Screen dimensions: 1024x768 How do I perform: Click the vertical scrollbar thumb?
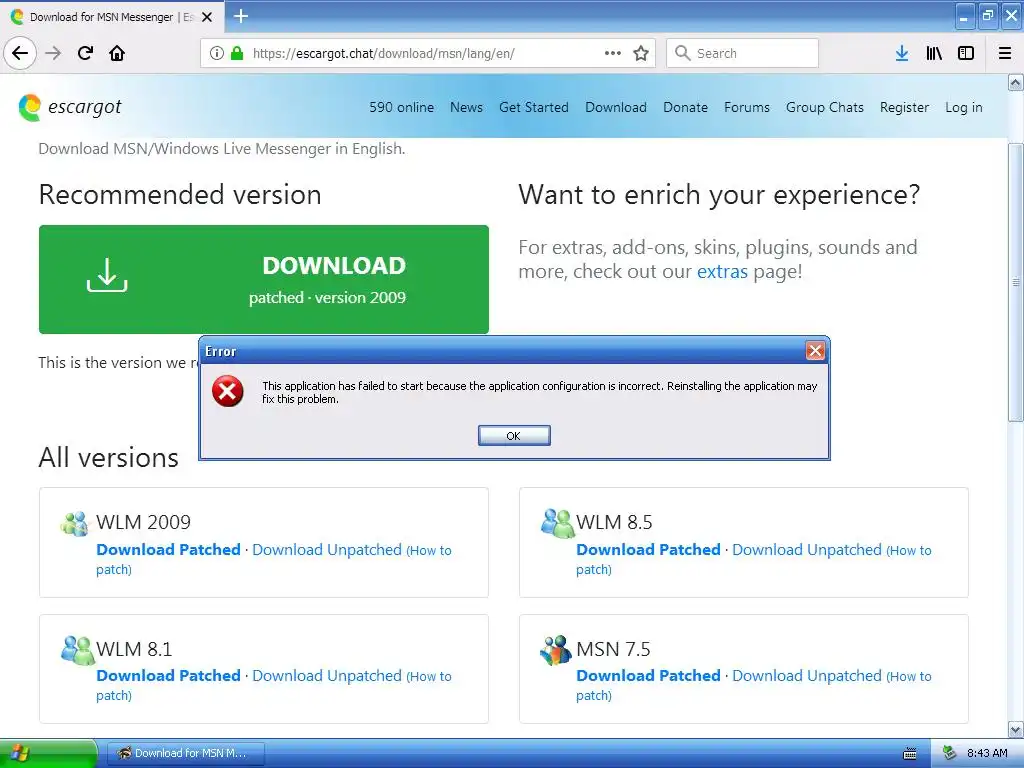pos(1016,282)
